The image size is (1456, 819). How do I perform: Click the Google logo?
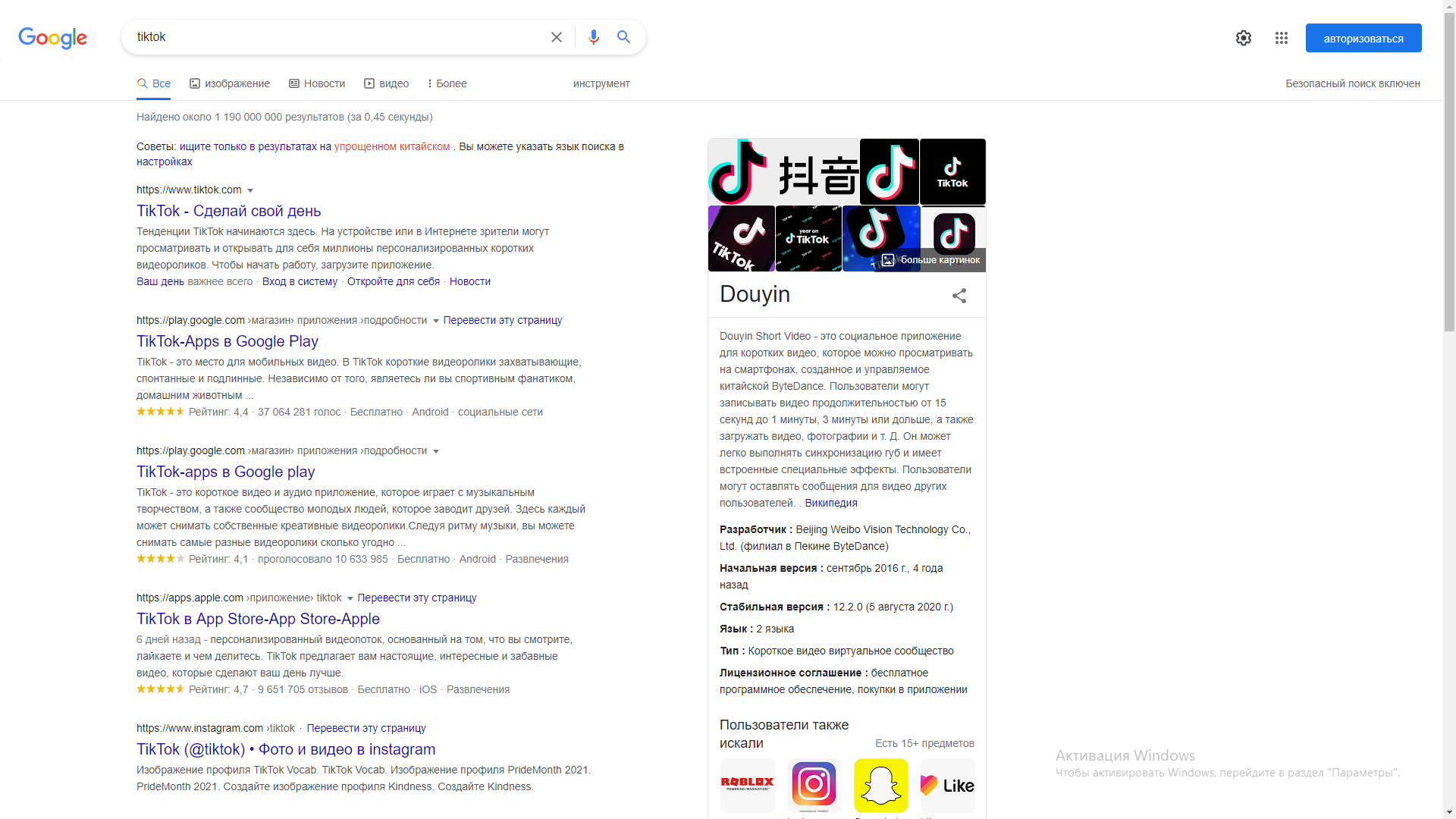tap(52, 38)
